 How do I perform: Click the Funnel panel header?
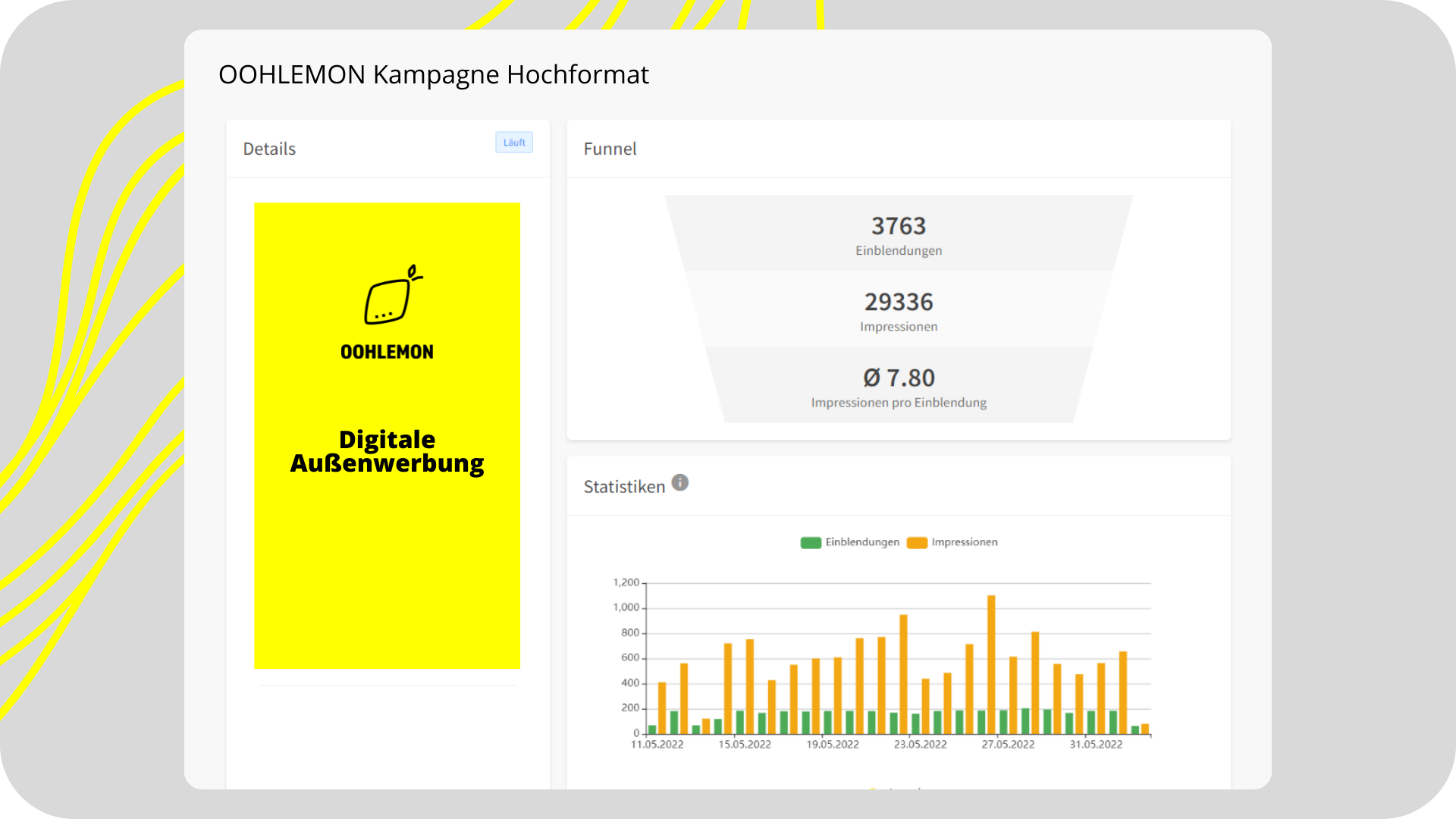[x=610, y=149]
